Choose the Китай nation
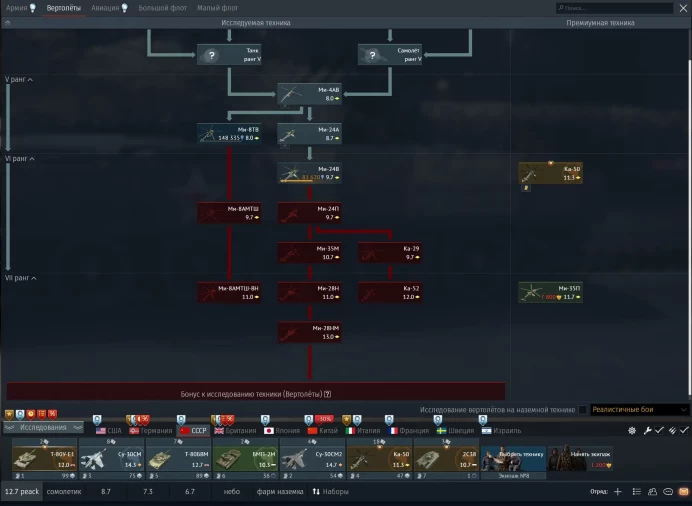 click(323, 431)
